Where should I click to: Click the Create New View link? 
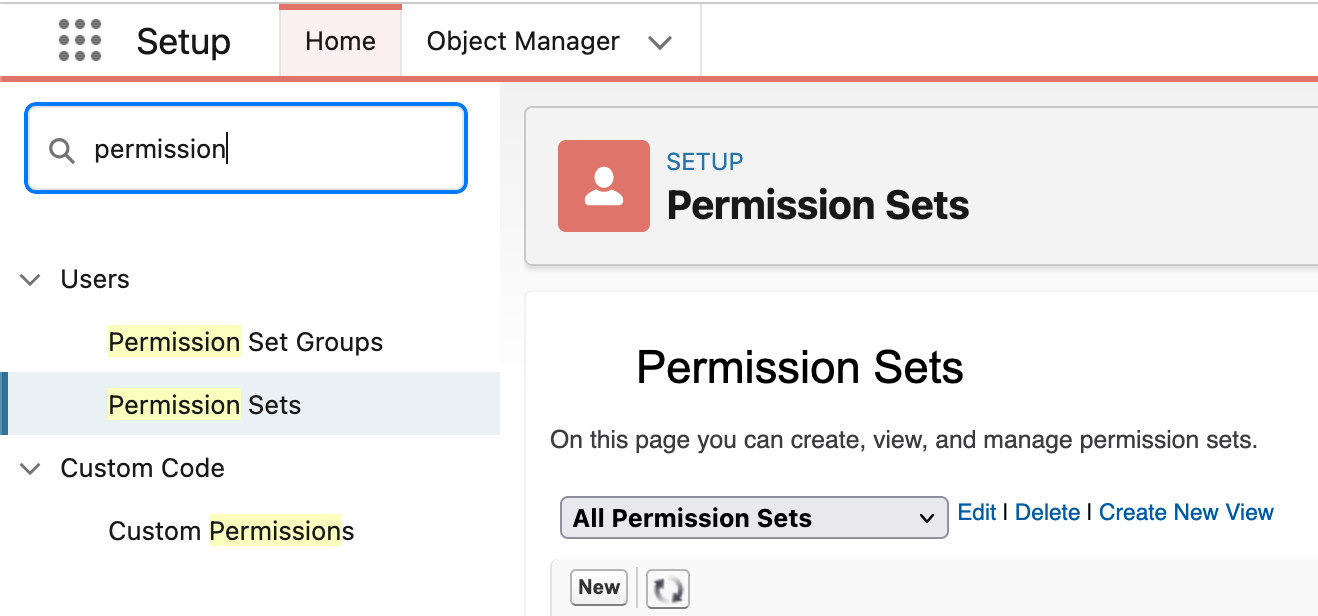1186,512
